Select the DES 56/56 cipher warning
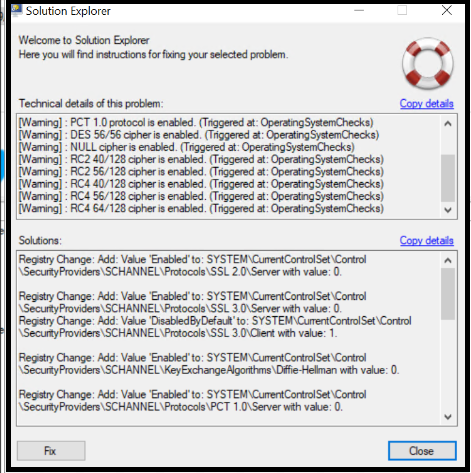Image resolution: width=471 pixels, height=473 pixels. point(199,135)
